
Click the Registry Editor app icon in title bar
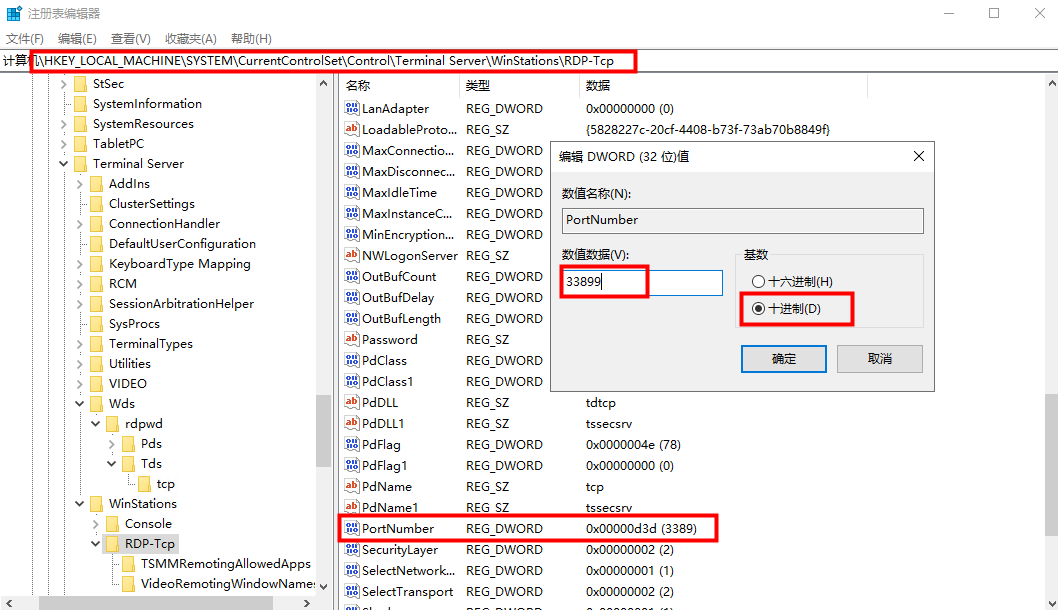tap(14, 13)
